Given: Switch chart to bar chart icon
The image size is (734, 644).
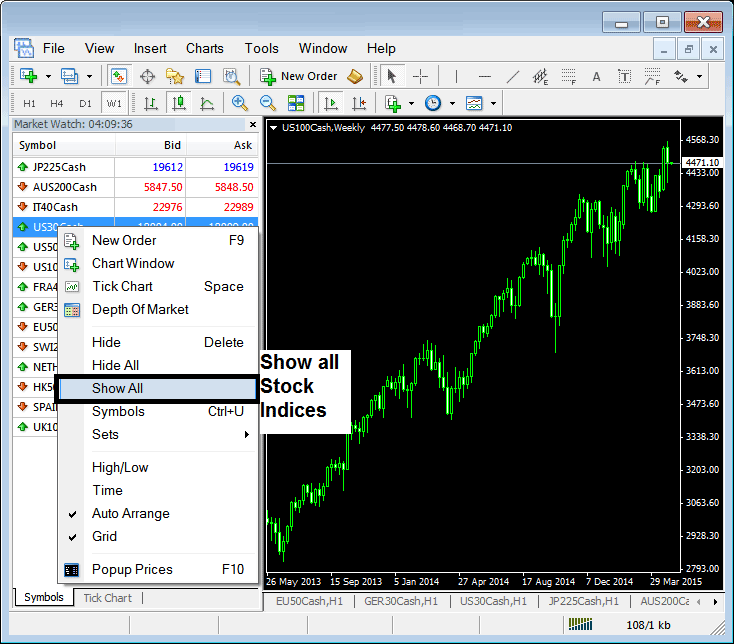Looking at the screenshot, I should tap(150, 103).
